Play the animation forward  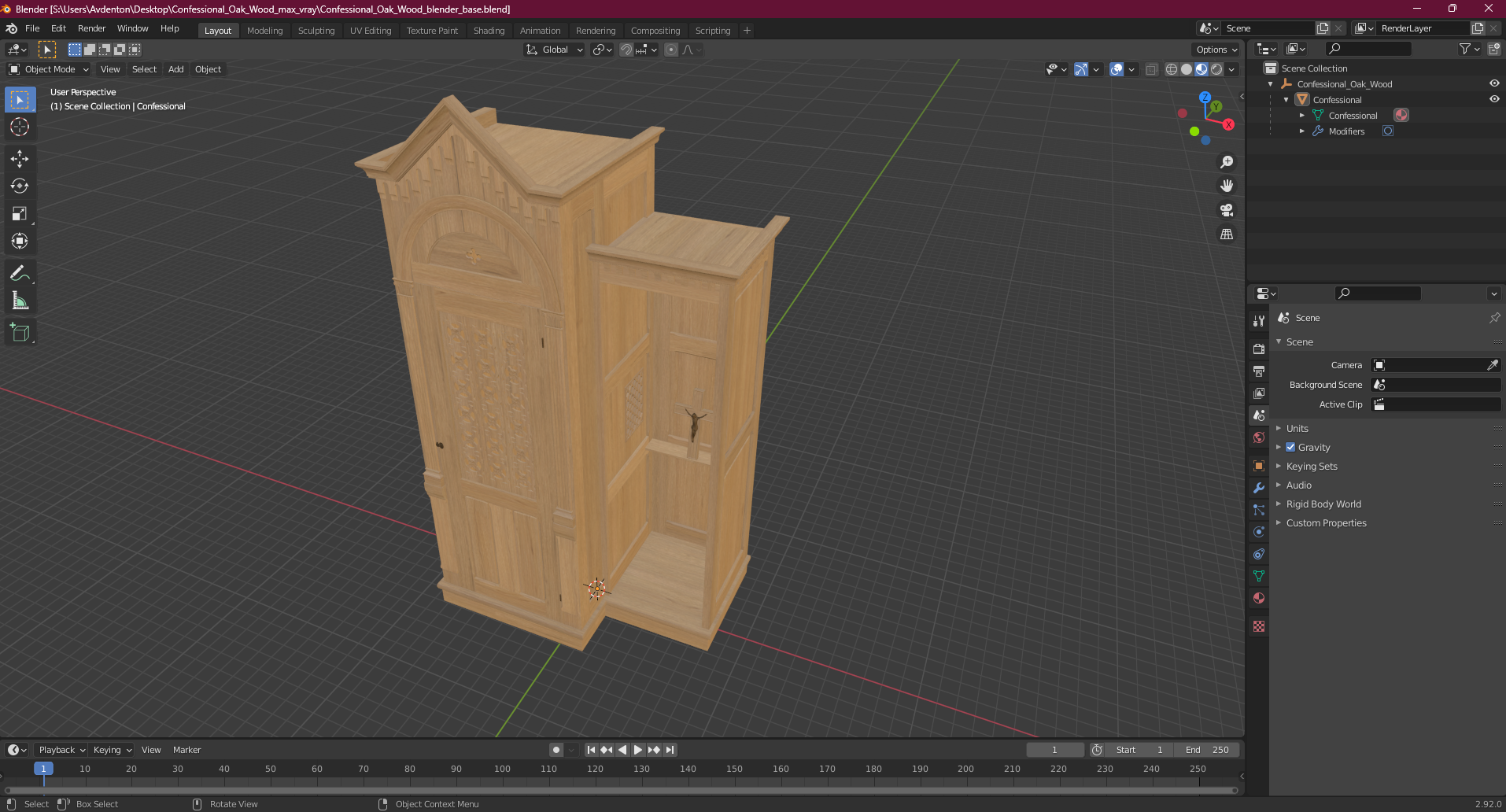pos(638,750)
